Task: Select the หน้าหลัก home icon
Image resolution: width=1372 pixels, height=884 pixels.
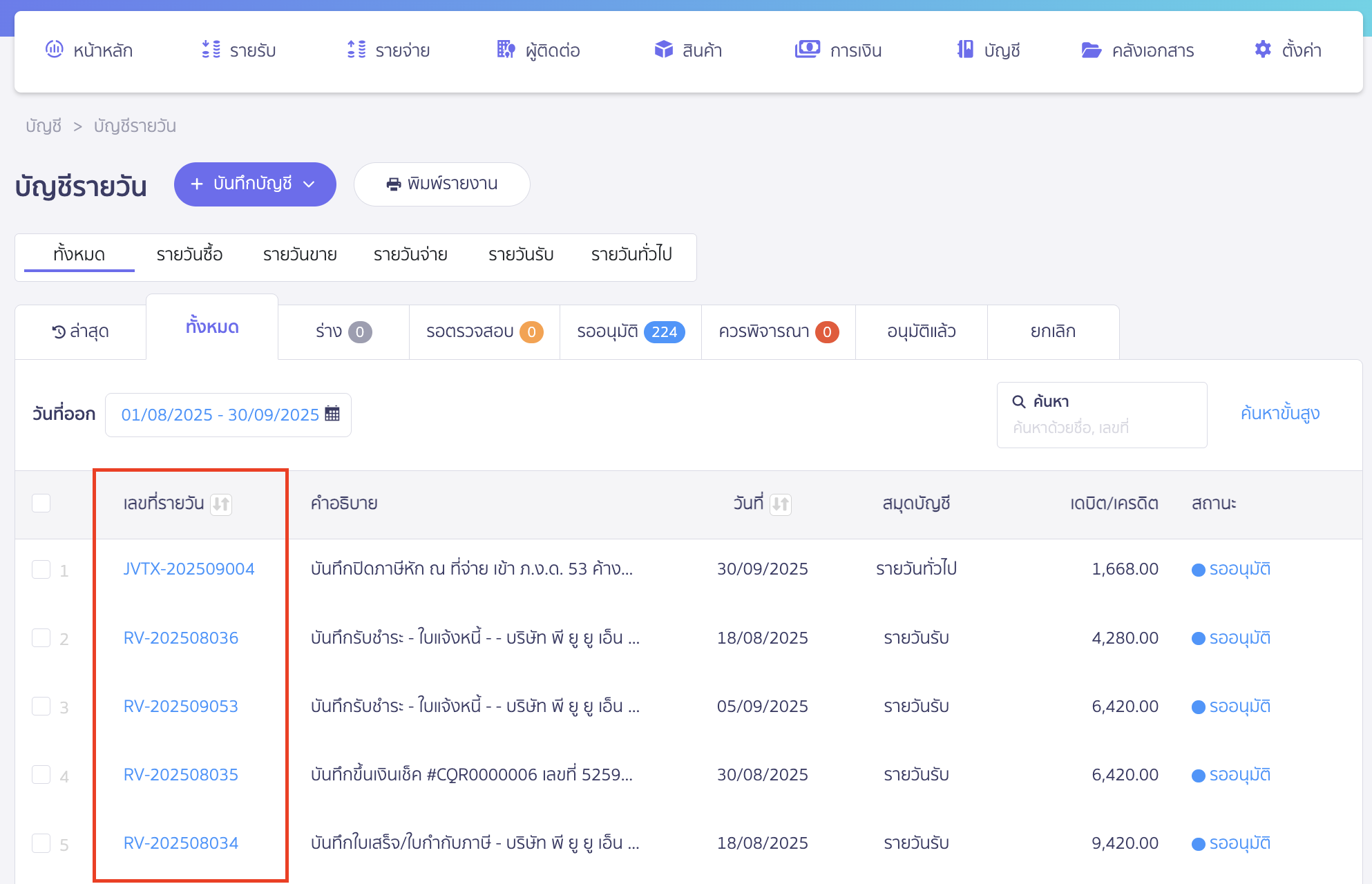Action: pos(55,49)
